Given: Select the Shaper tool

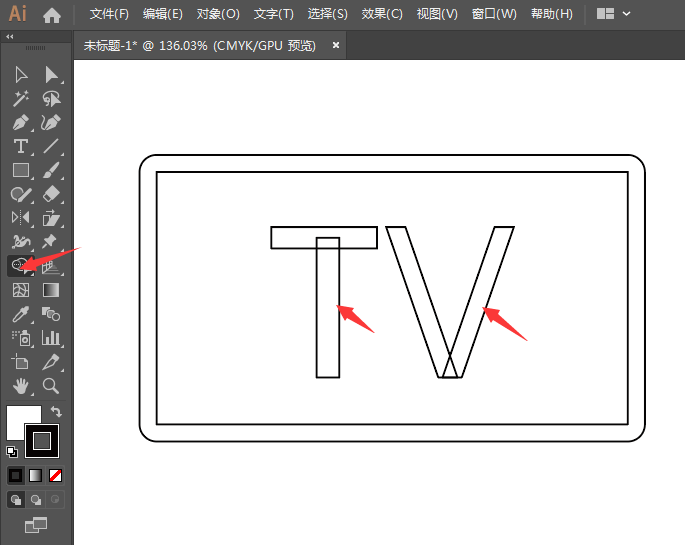Looking at the screenshot, I should click(21, 194).
